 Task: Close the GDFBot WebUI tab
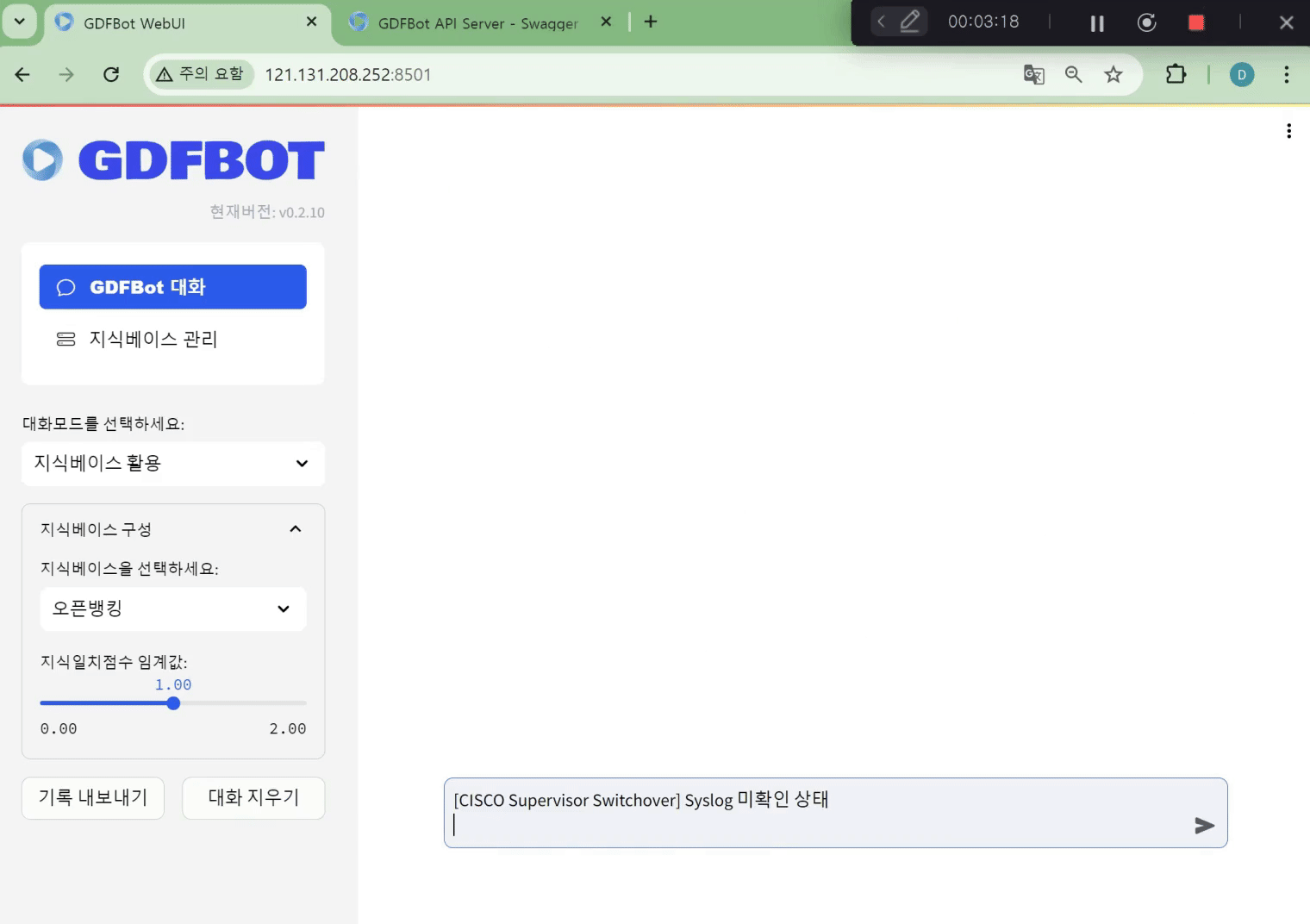312,22
